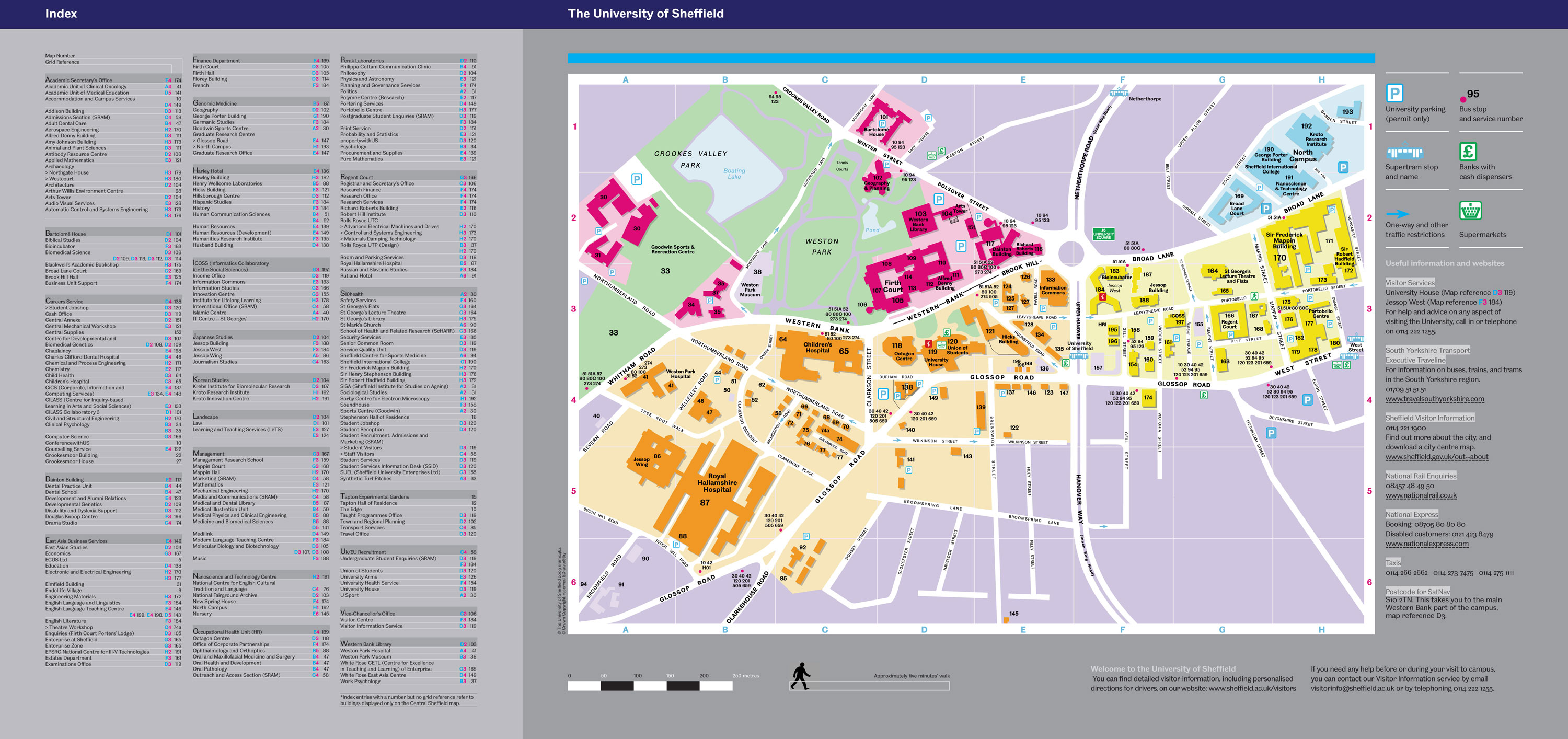
Task: Click the parking icon on Devonshire Street
Action: [x=1271, y=433]
